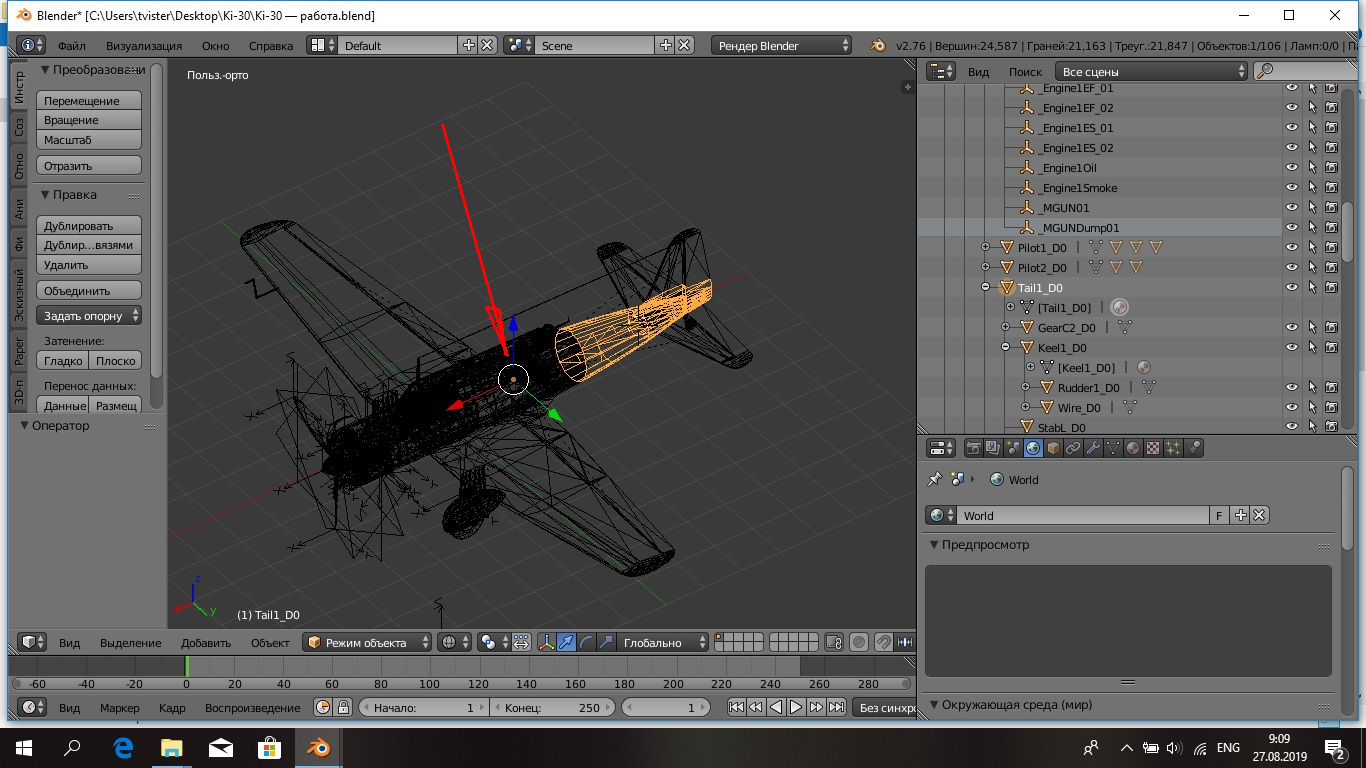
Task: Hide _MGUN01 using its eye icon
Action: click(1292, 208)
